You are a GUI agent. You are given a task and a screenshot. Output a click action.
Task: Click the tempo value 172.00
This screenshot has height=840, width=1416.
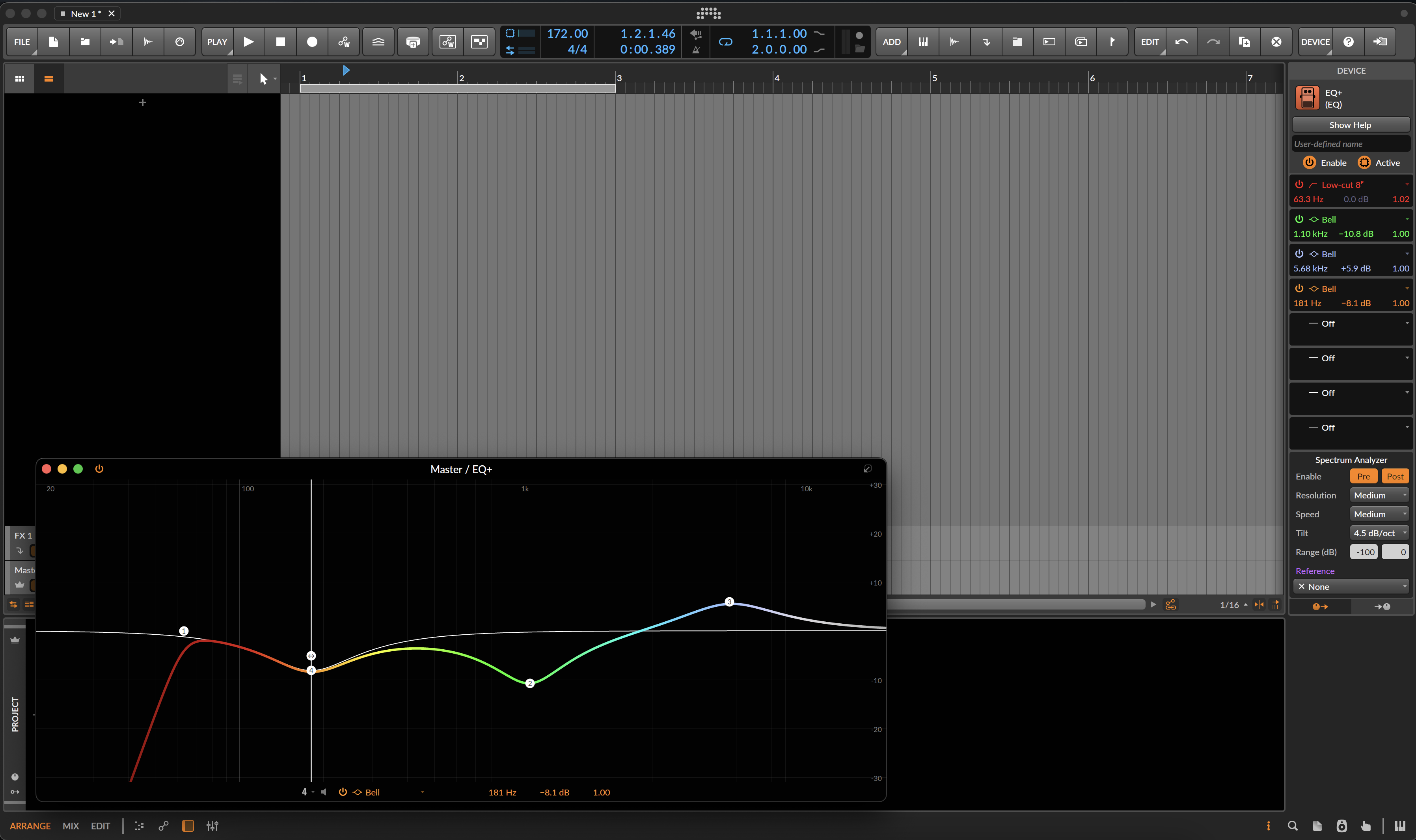pos(567,34)
